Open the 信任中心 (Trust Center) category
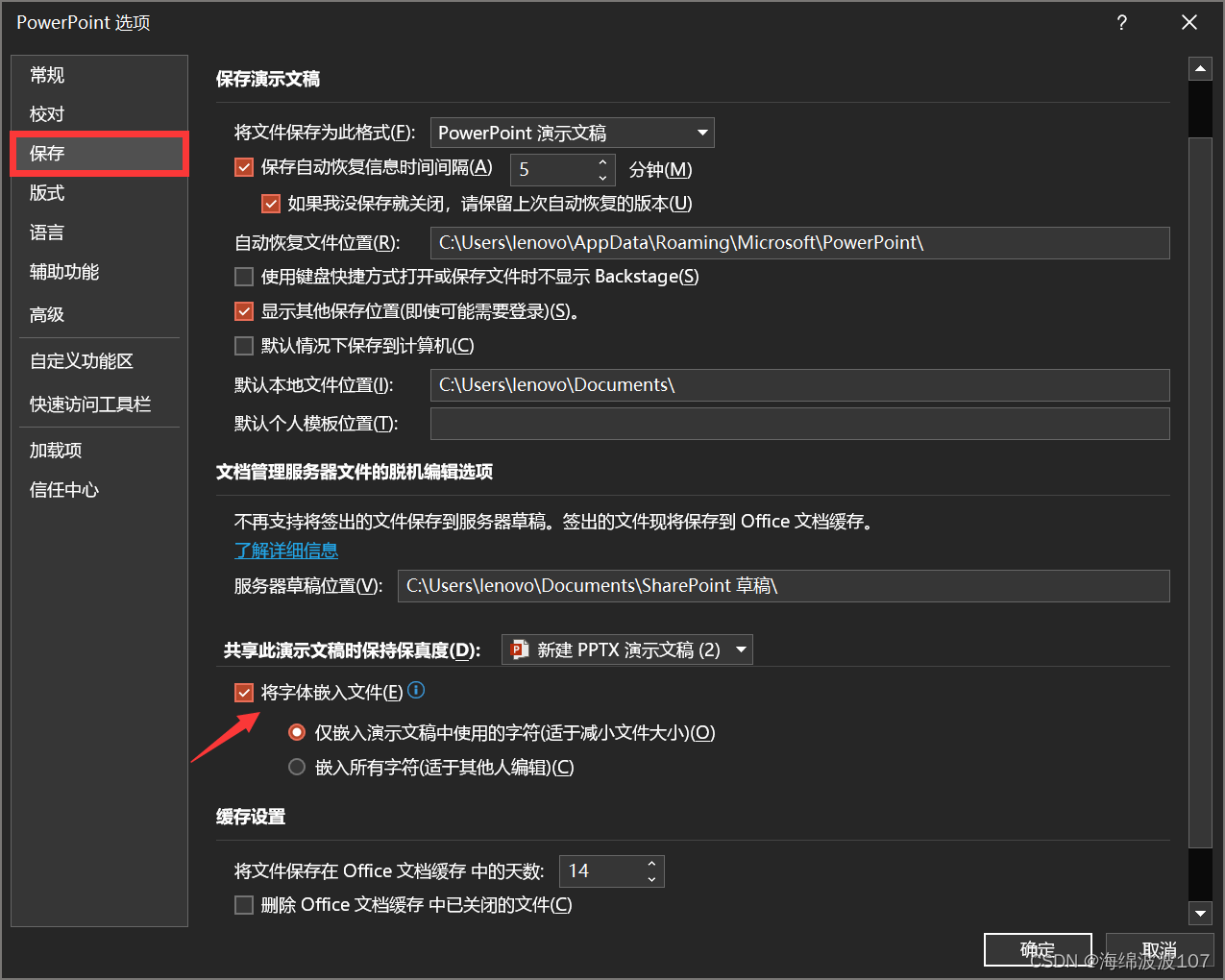The width and height of the screenshot is (1225, 980). [x=99, y=490]
